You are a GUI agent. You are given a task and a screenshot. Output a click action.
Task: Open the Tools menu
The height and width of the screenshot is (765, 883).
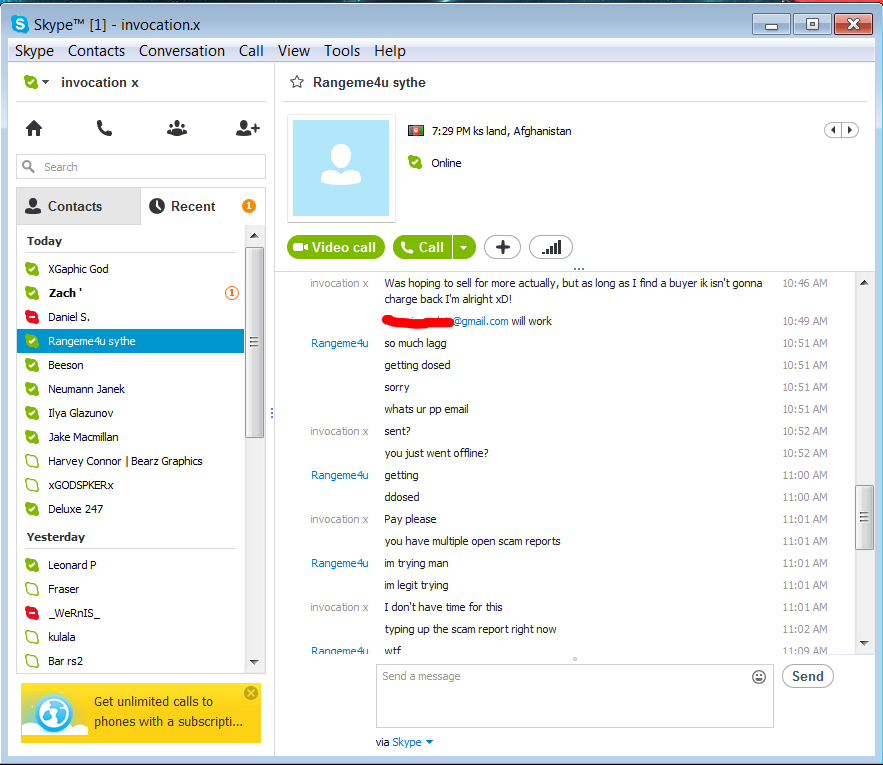pos(342,51)
